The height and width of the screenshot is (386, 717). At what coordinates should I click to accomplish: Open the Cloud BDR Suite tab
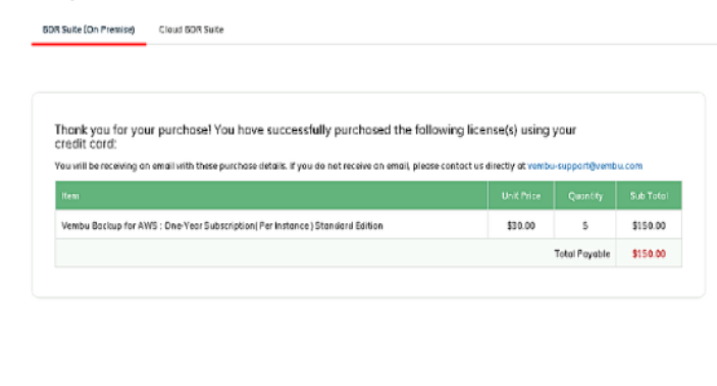(191, 30)
